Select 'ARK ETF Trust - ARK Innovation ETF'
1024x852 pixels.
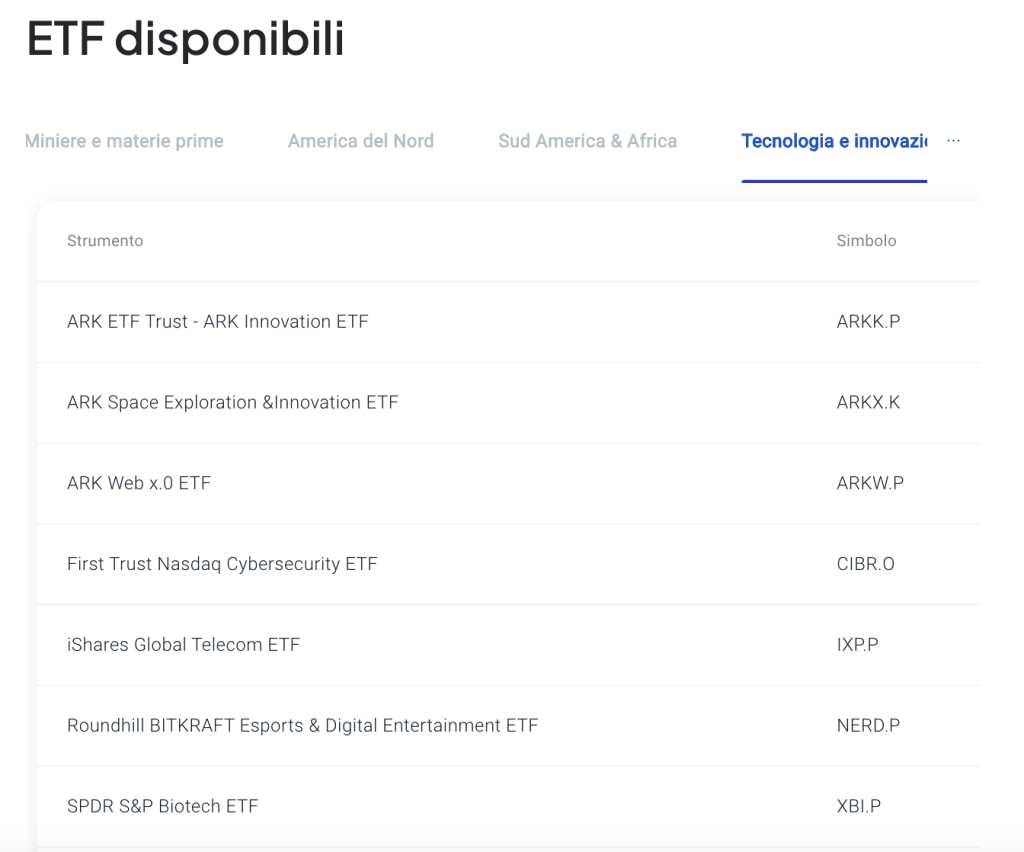pyautogui.click(x=218, y=321)
